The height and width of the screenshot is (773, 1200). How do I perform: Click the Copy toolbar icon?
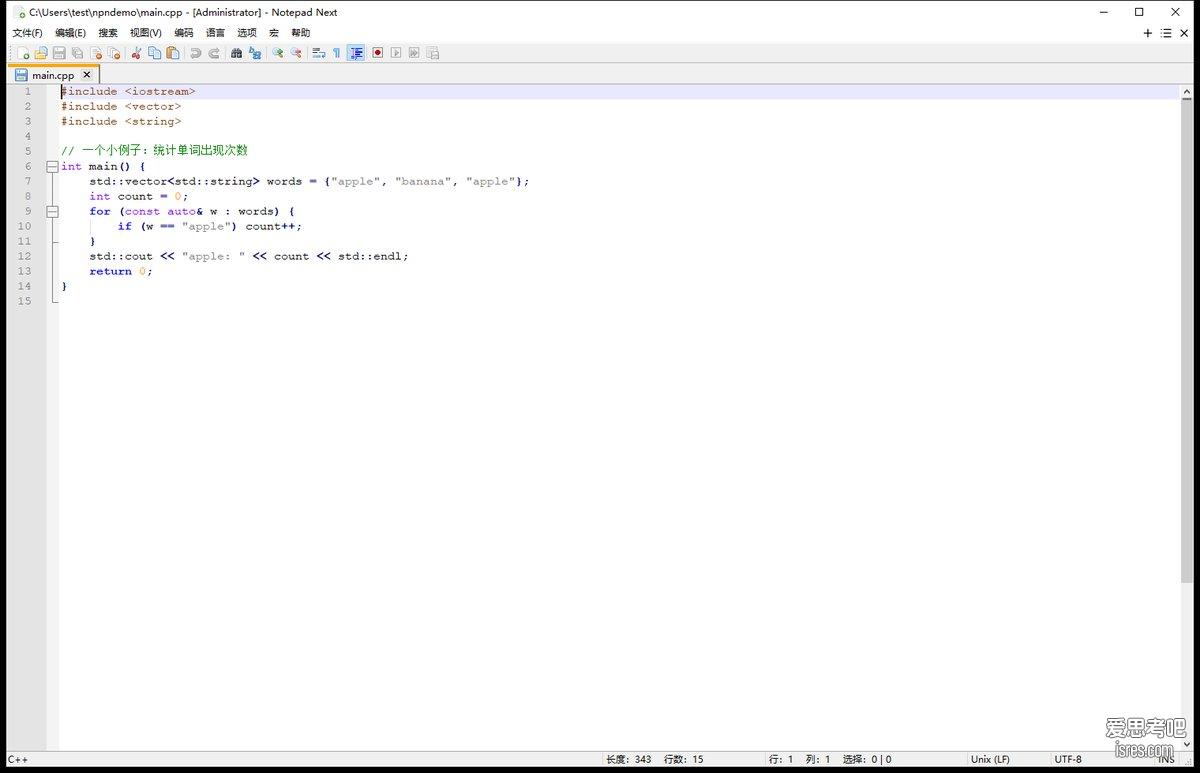(x=155, y=53)
